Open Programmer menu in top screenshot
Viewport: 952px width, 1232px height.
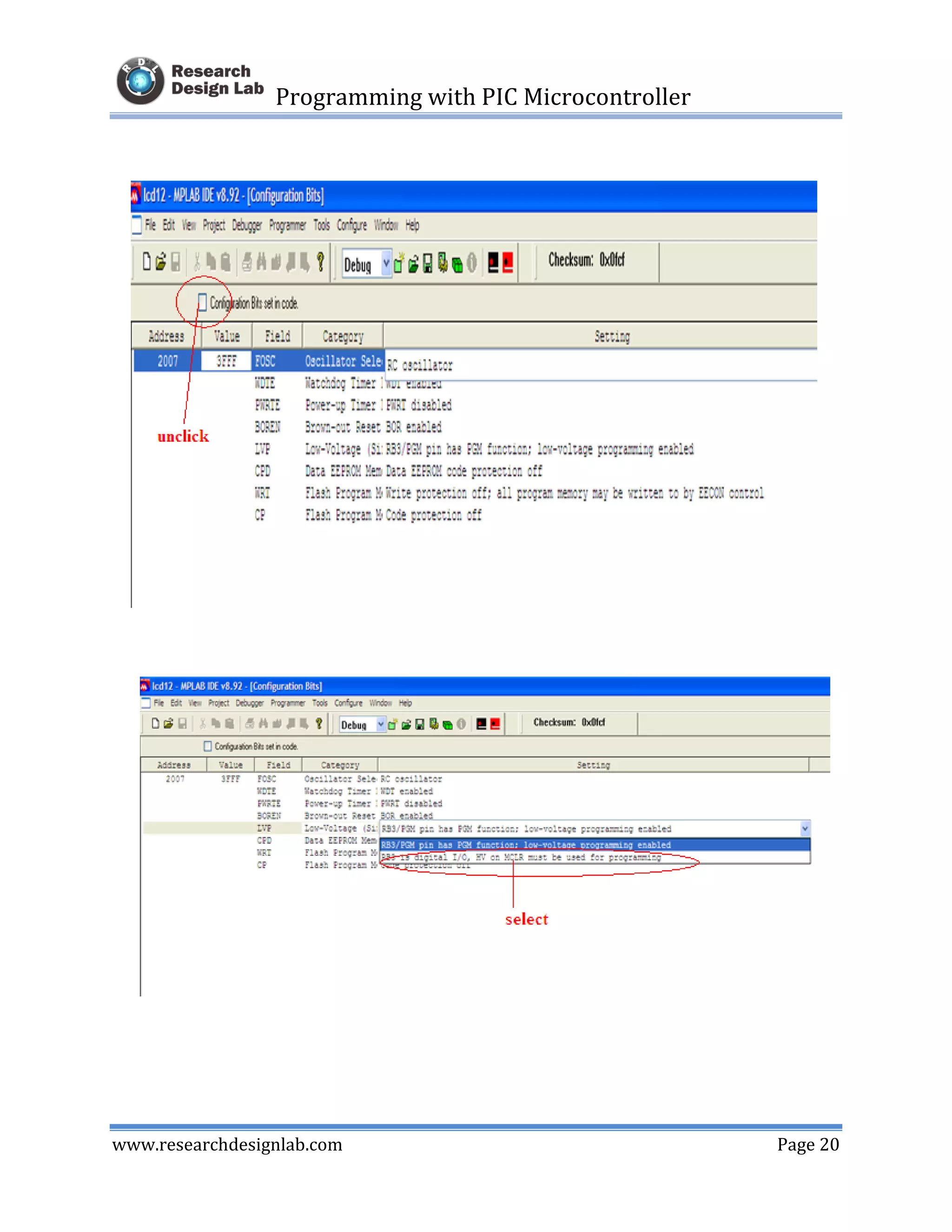[x=287, y=225]
